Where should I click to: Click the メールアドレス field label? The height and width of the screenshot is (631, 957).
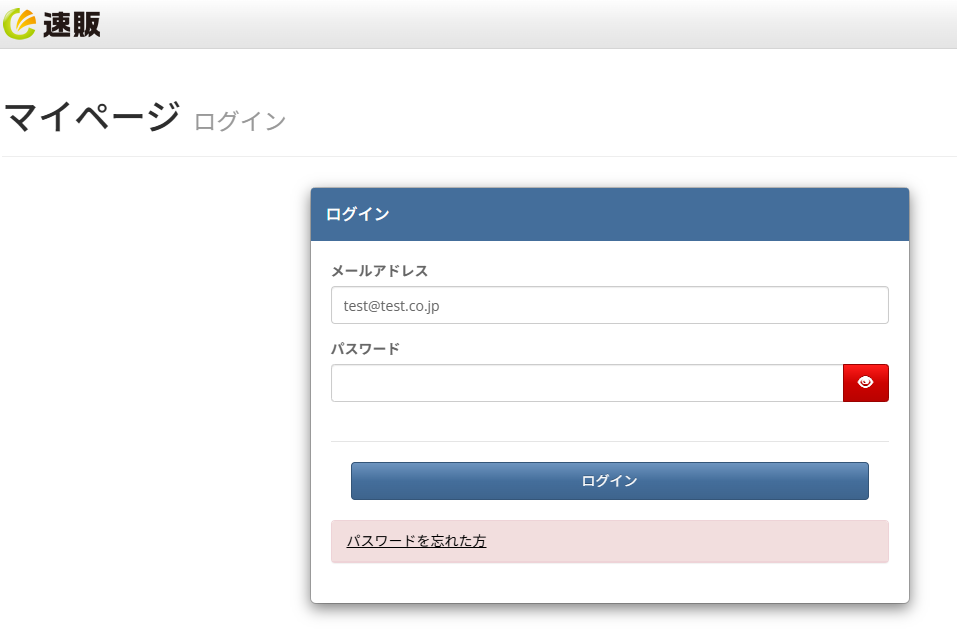[379, 270]
